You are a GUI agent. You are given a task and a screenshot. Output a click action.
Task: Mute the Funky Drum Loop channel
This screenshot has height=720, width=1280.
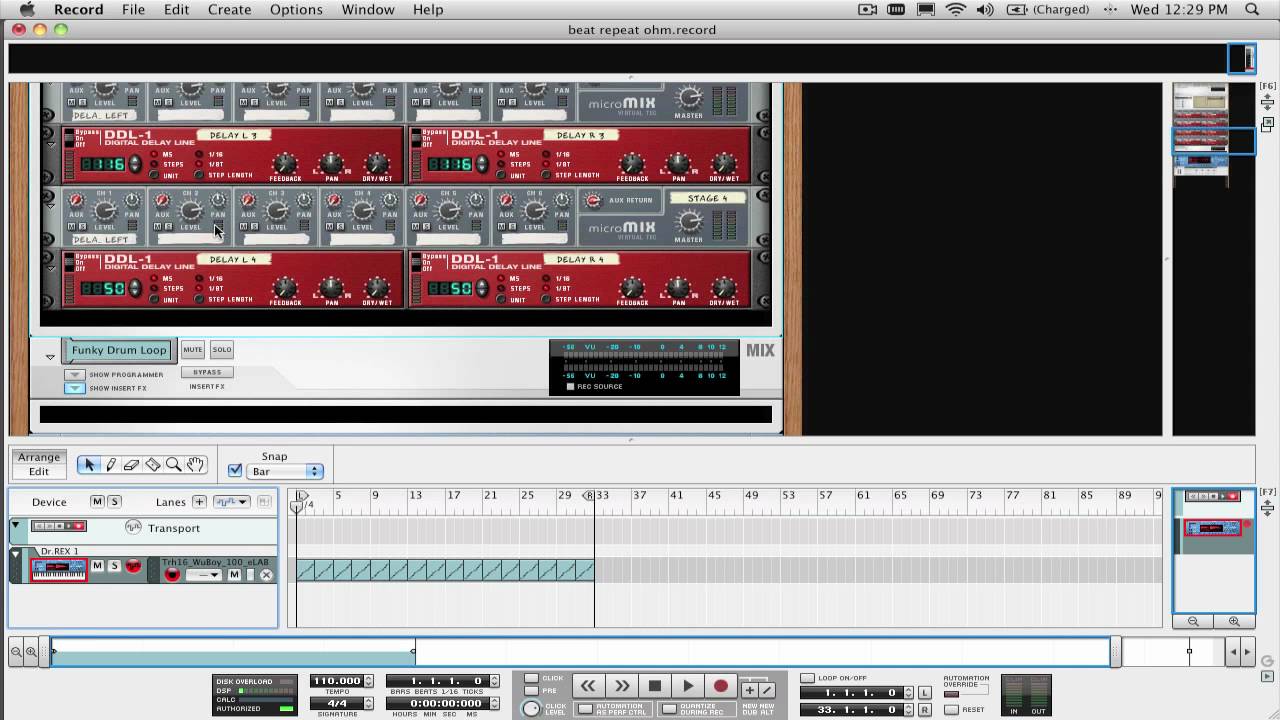coord(193,350)
